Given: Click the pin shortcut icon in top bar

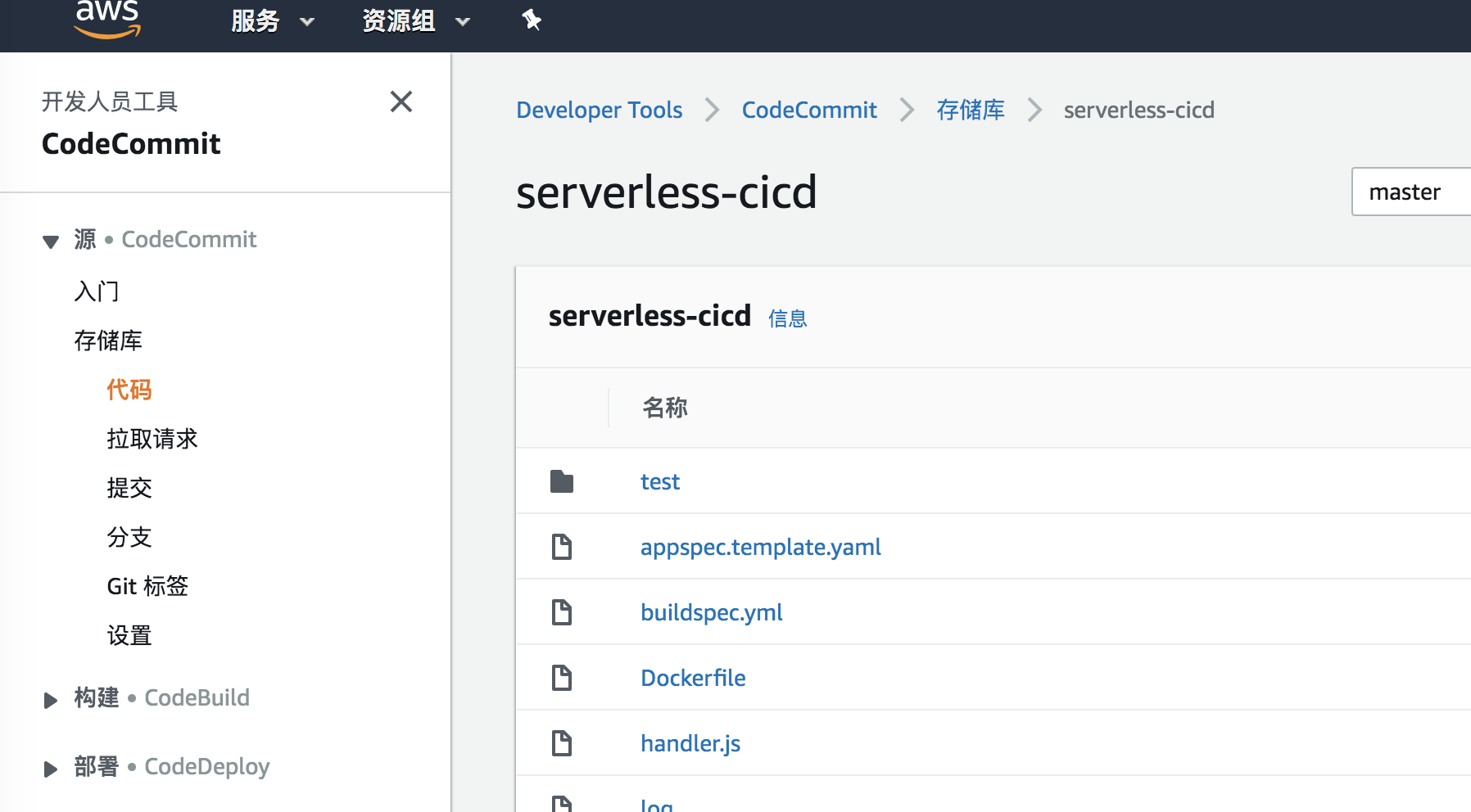Looking at the screenshot, I should (532, 20).
